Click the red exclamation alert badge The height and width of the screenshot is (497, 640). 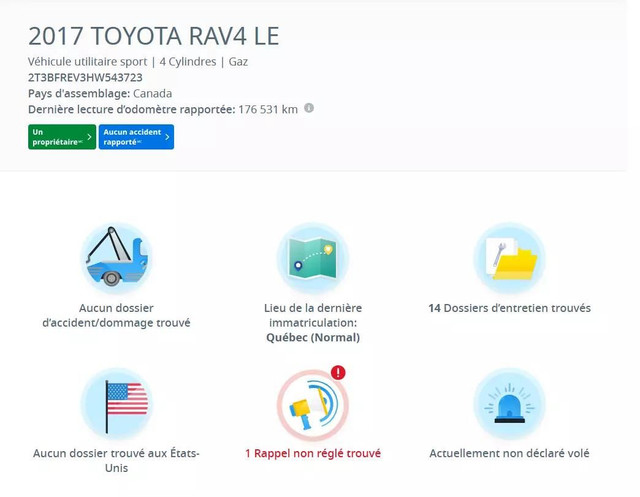pos(338,373)
